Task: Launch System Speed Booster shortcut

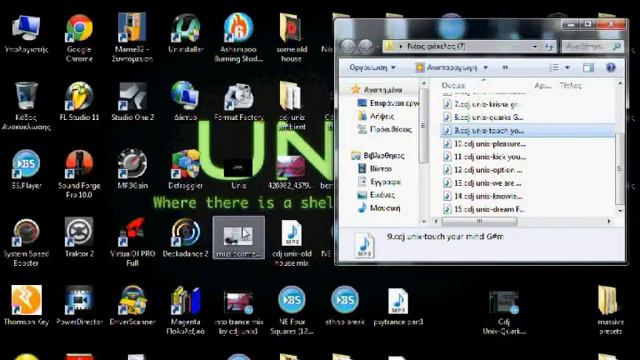Action: 26,242
